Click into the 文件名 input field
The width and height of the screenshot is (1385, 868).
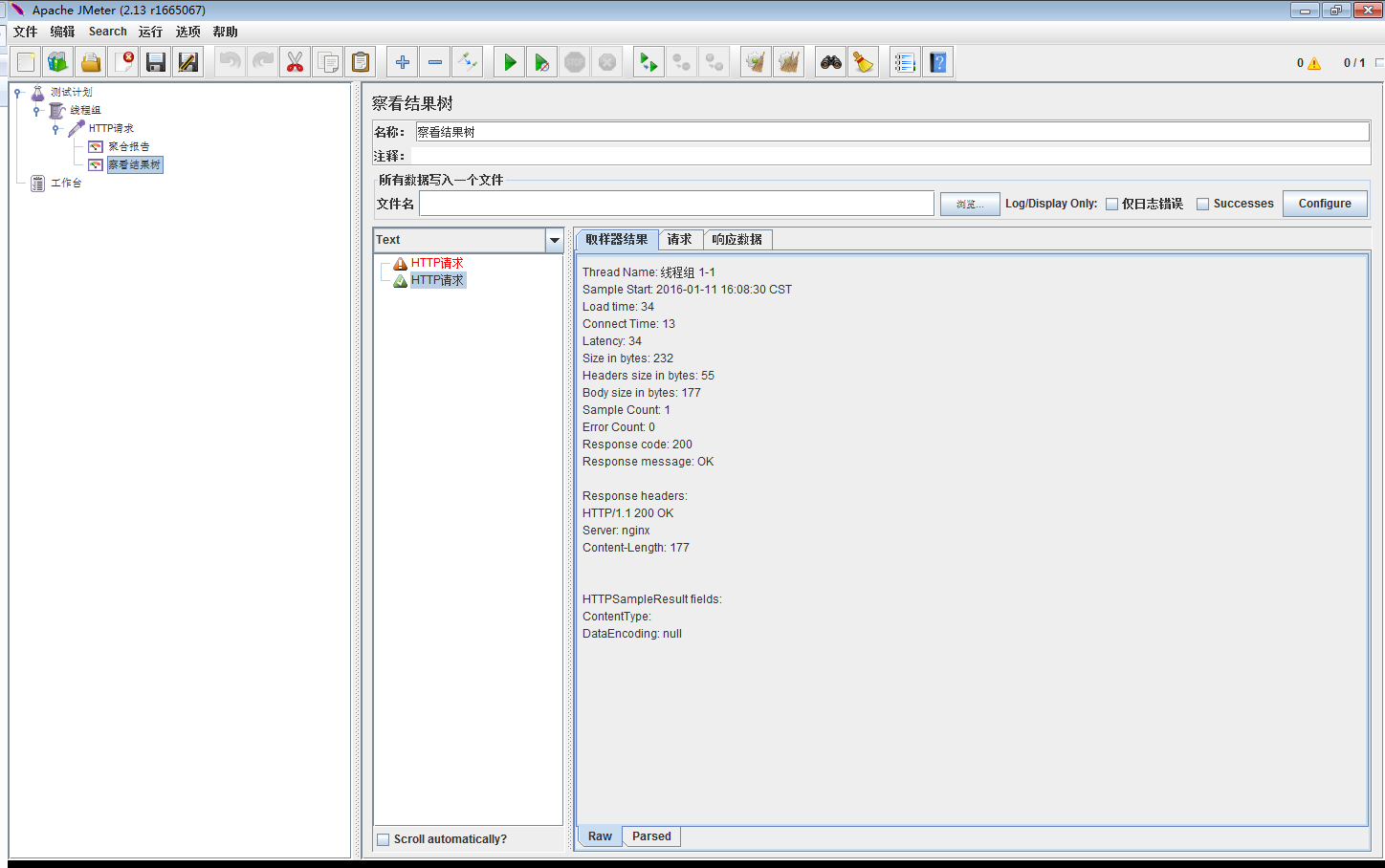click(676, 204)
